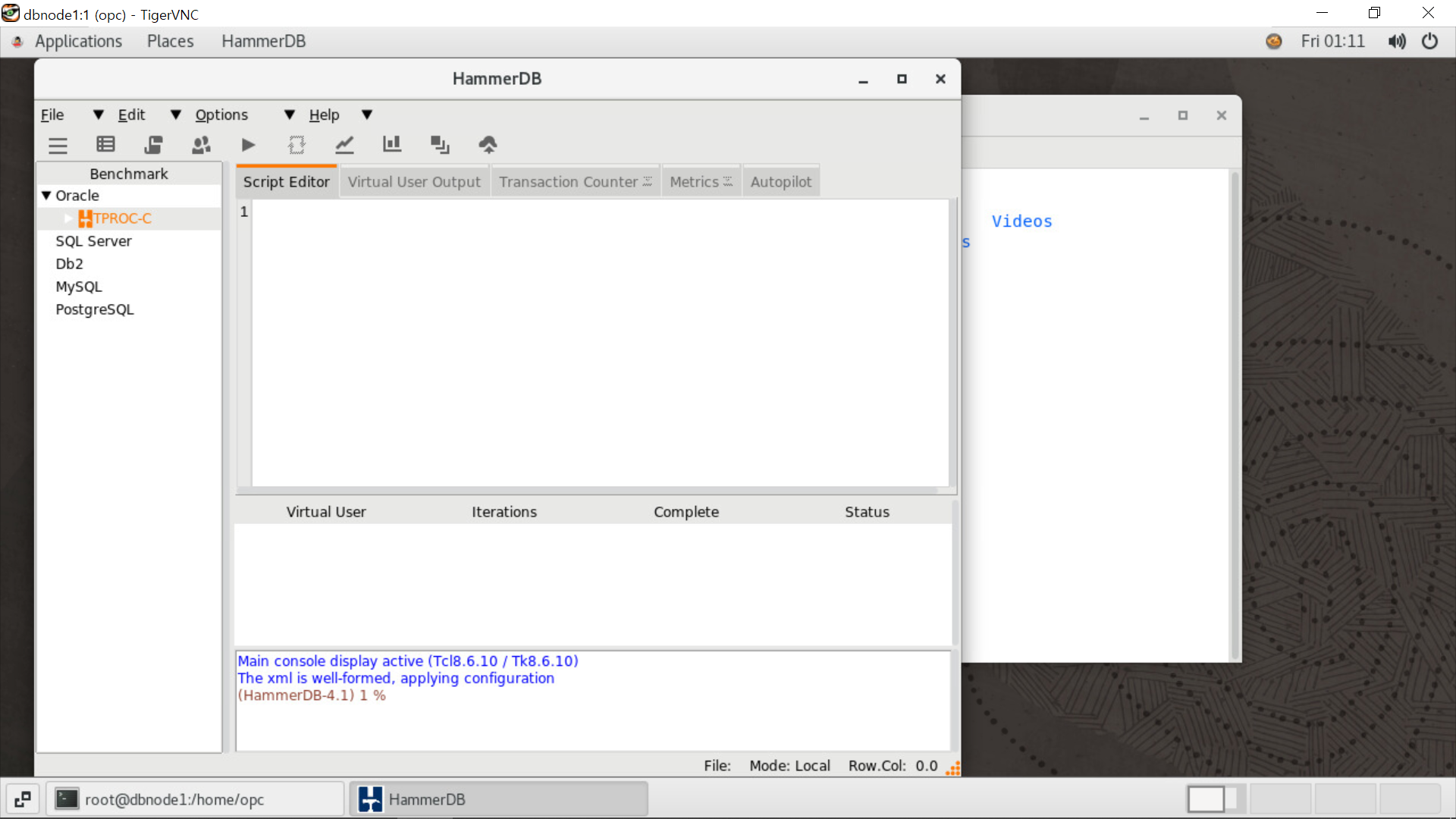Click the HammerDB taskbar button
The width and height of the screenshot is (1456, 819).
499,799
